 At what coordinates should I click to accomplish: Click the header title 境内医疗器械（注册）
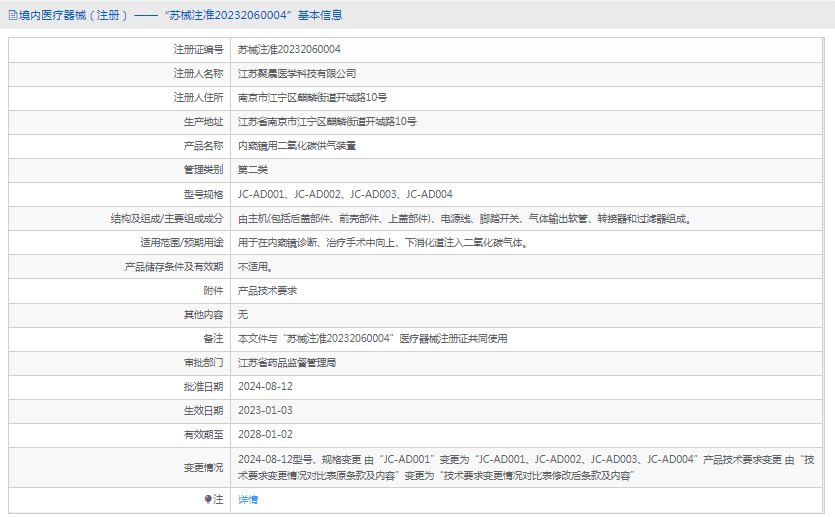(73, 15)
